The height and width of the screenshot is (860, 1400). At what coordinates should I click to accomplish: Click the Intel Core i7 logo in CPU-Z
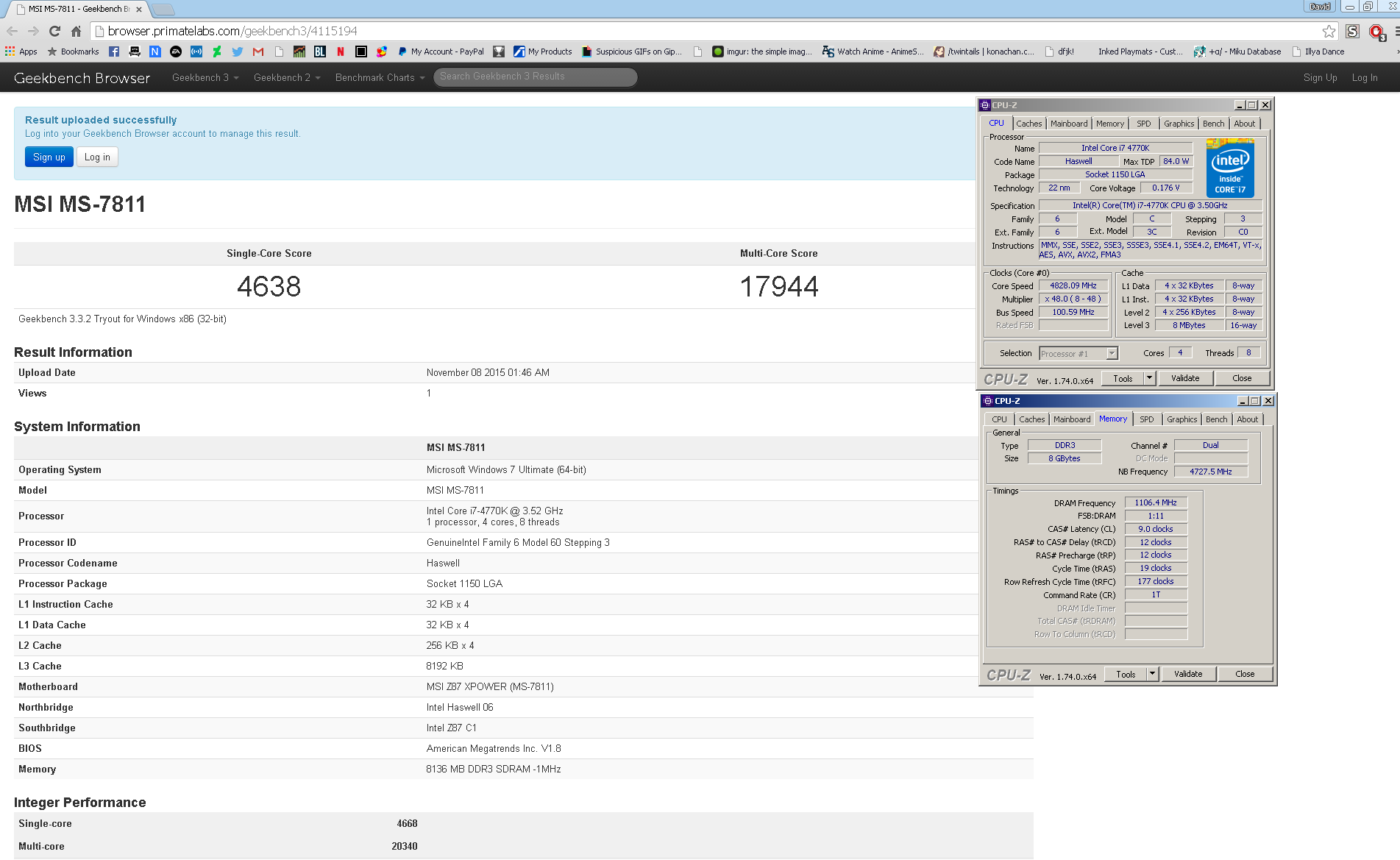pos(1230,168)
